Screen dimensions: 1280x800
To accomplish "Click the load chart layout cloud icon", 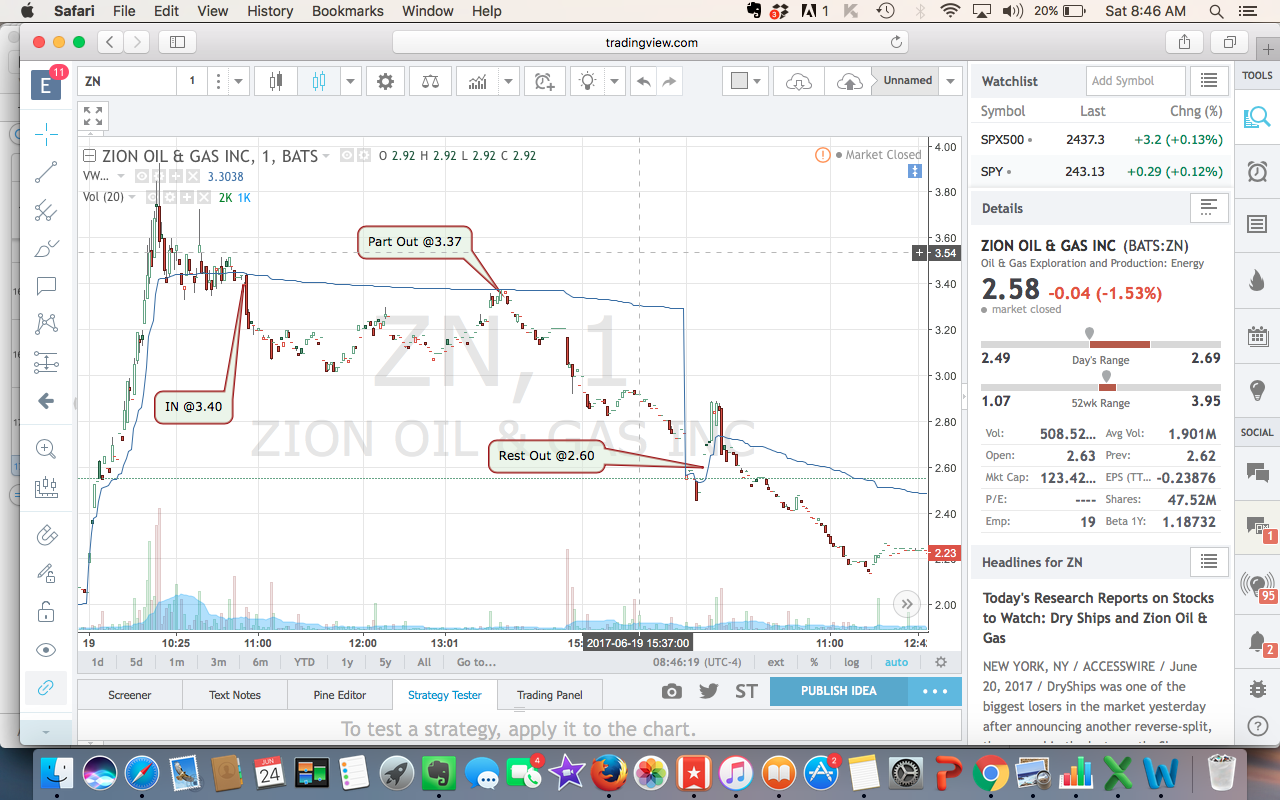I will point(799,81).
